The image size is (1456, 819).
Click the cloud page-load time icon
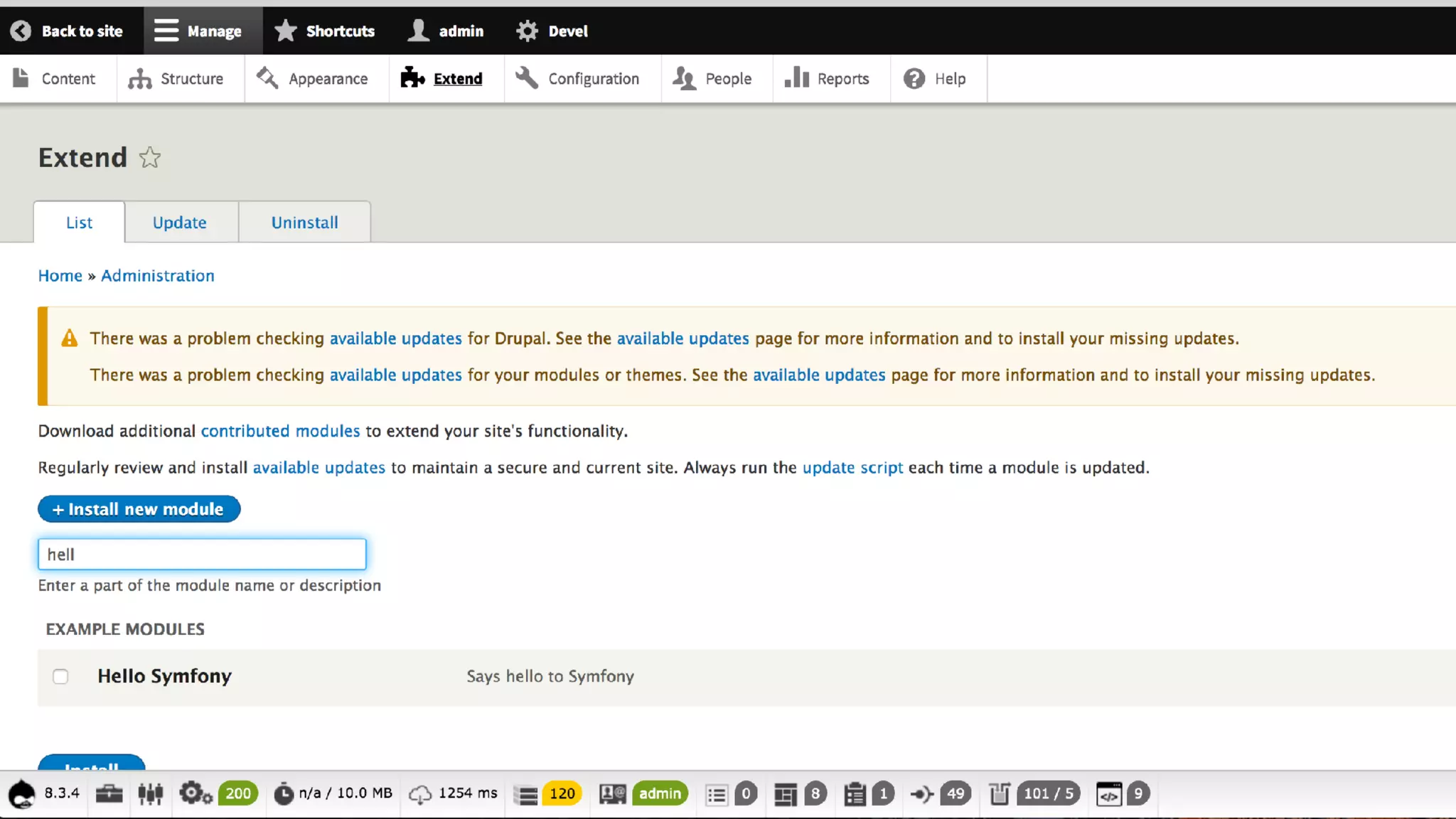(420, 794)
